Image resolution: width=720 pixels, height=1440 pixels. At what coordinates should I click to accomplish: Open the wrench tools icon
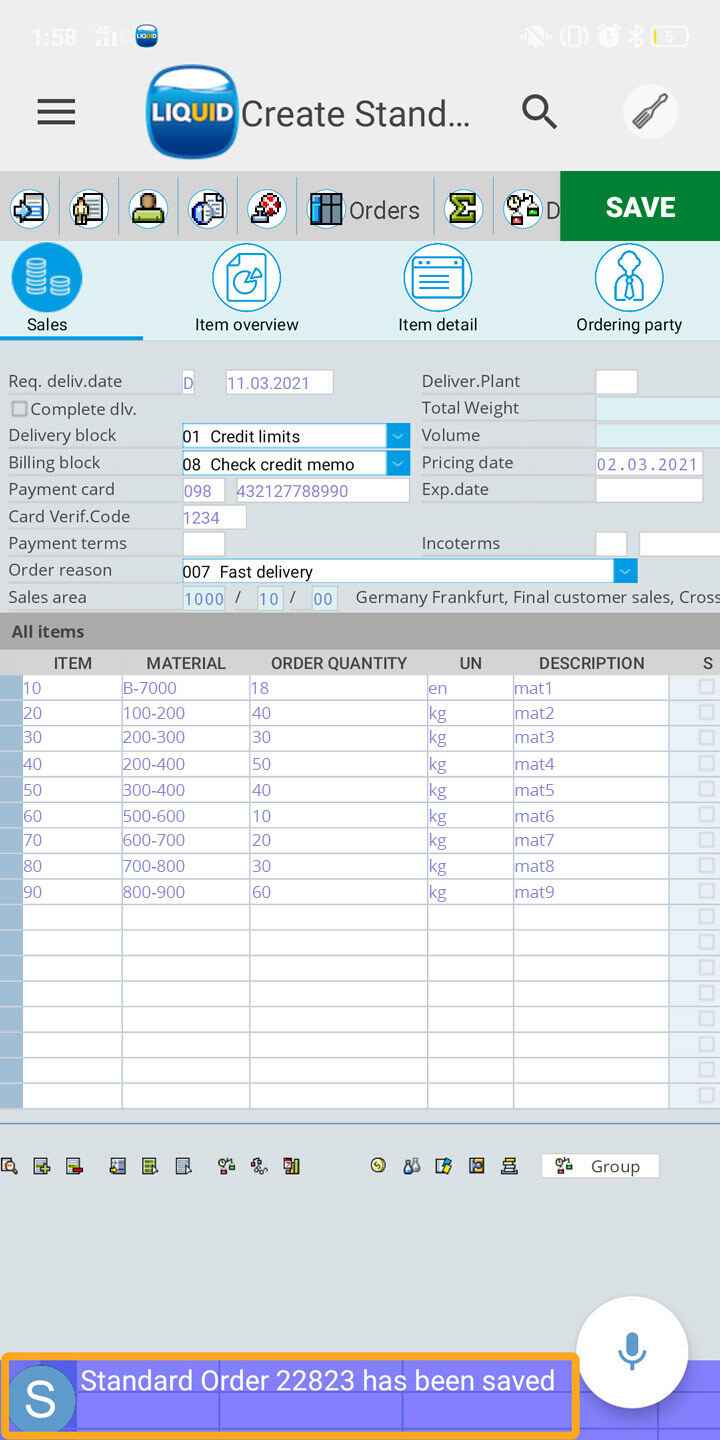click(651, 112)
